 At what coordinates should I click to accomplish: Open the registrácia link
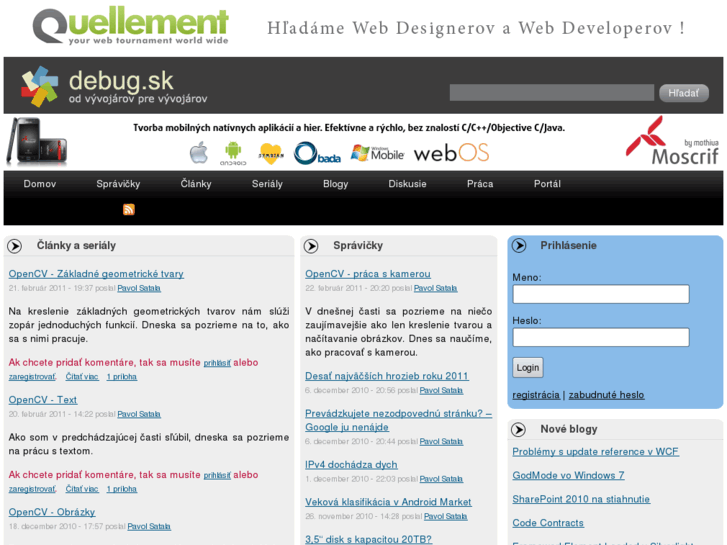click(536, 395)
